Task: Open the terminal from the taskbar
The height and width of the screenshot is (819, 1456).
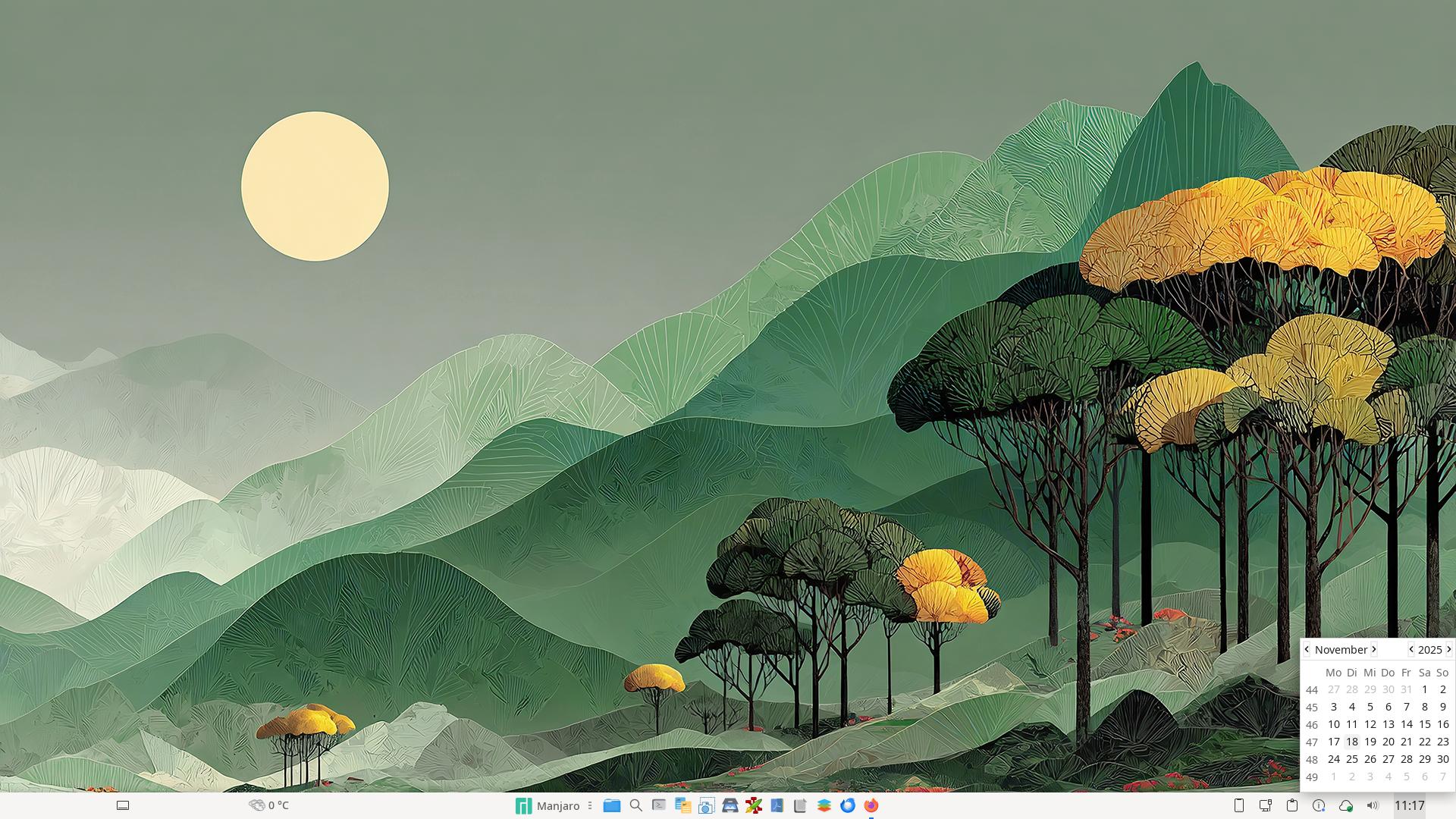Action: pos(659,805)
